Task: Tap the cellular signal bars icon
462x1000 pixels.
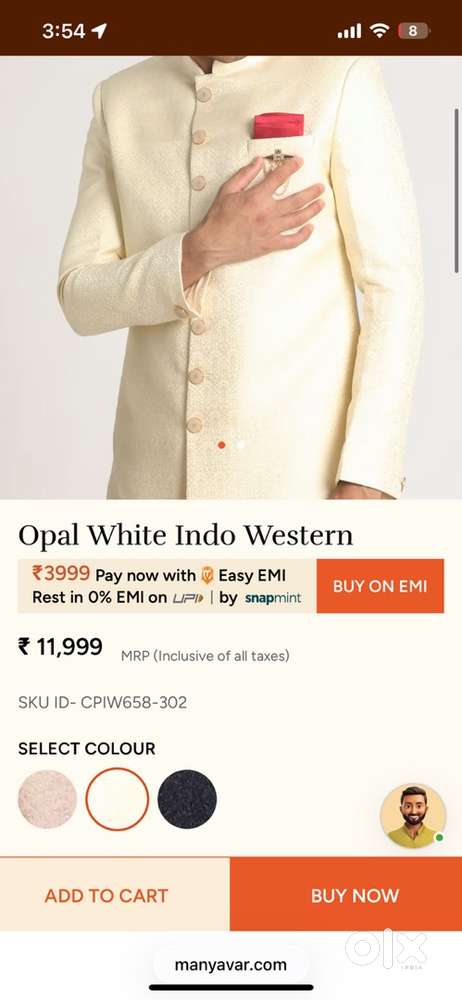Action: click(x=349, y=31)
